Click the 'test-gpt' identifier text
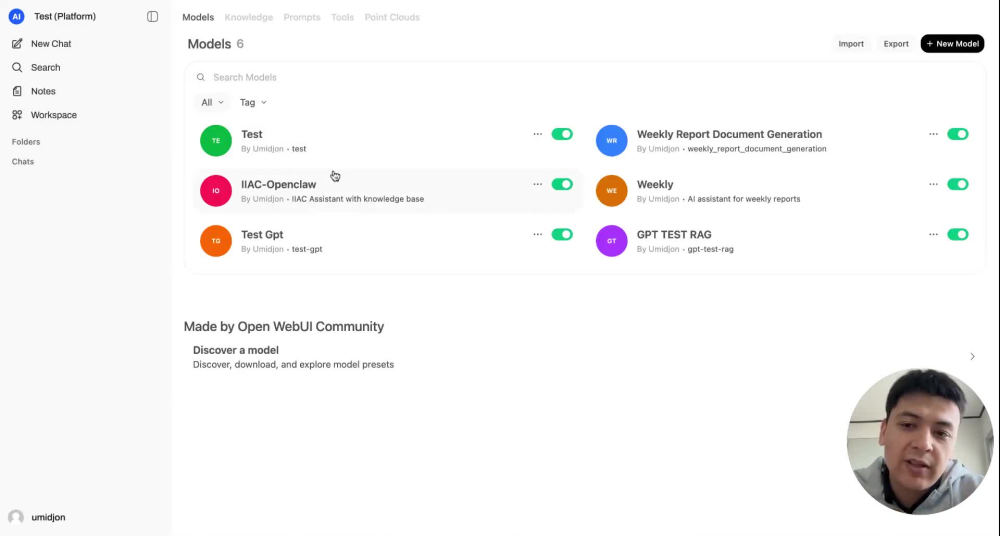Screen dimensions: 1000x536 (307, 249)
